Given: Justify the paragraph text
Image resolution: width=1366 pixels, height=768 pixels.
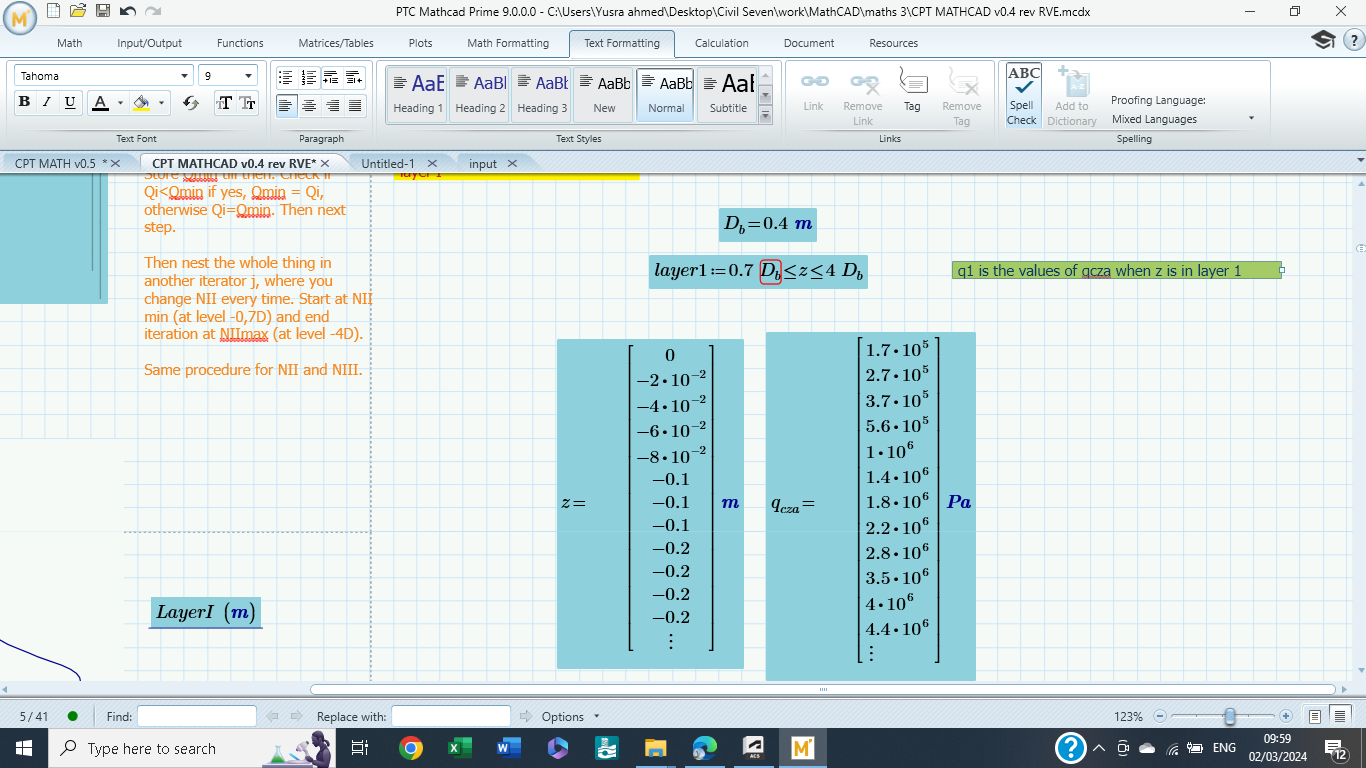Looking at the screenshot, I should [x=355, y=105].
